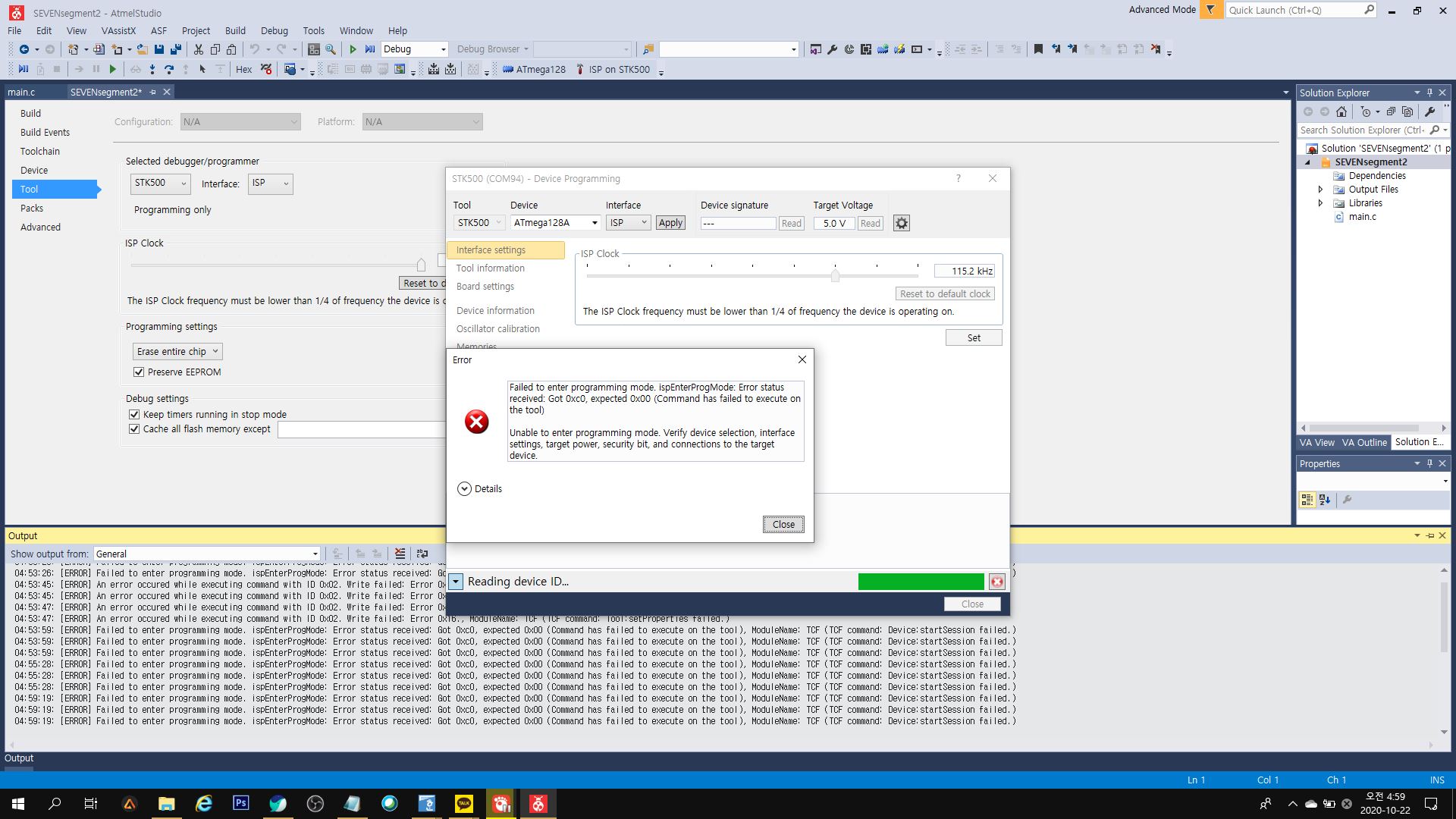Click the Apply button
The height and width of the screenshot is (819, 1456).
point(670,223)
